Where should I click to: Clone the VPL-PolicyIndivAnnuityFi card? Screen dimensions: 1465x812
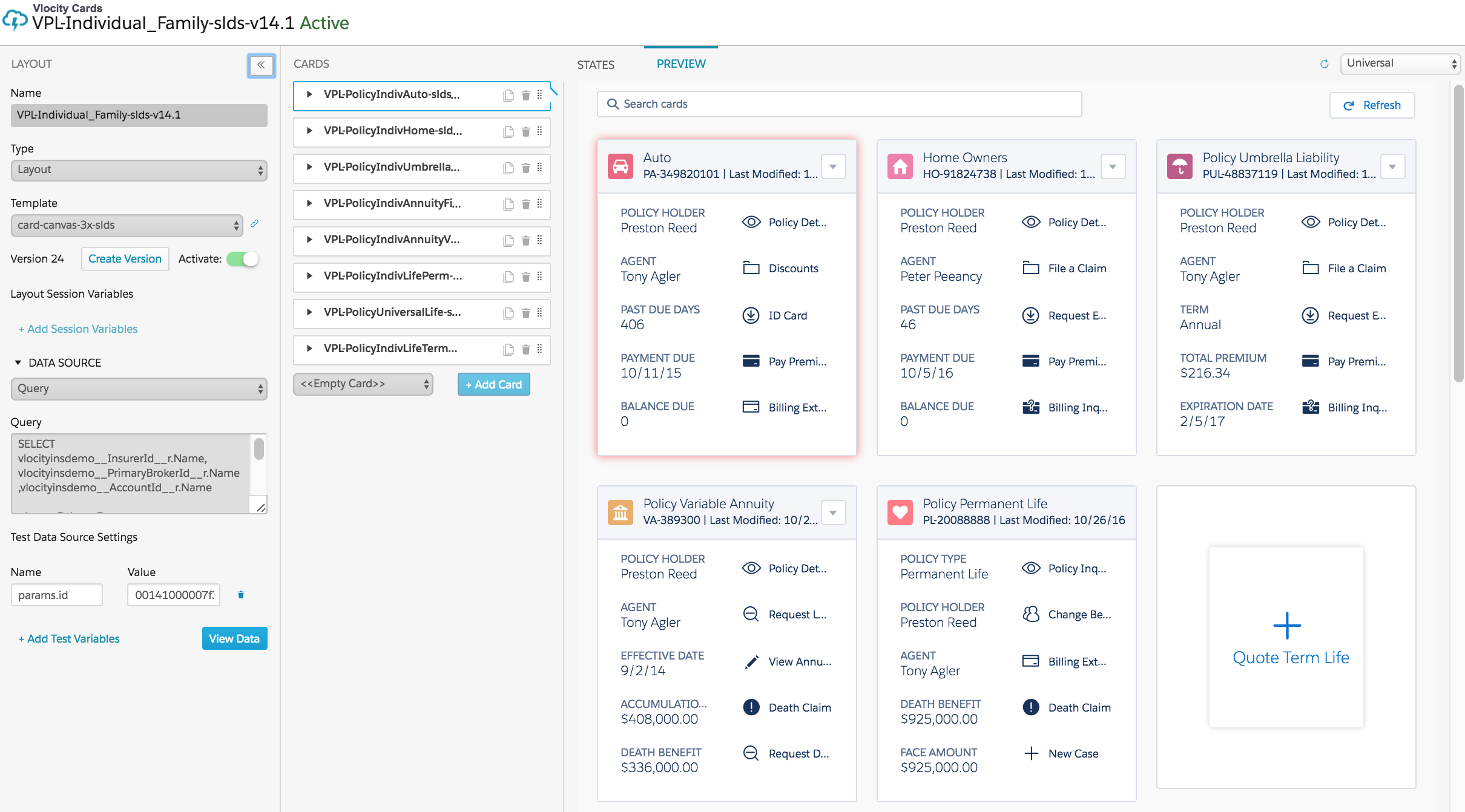[x=509, y=204]
